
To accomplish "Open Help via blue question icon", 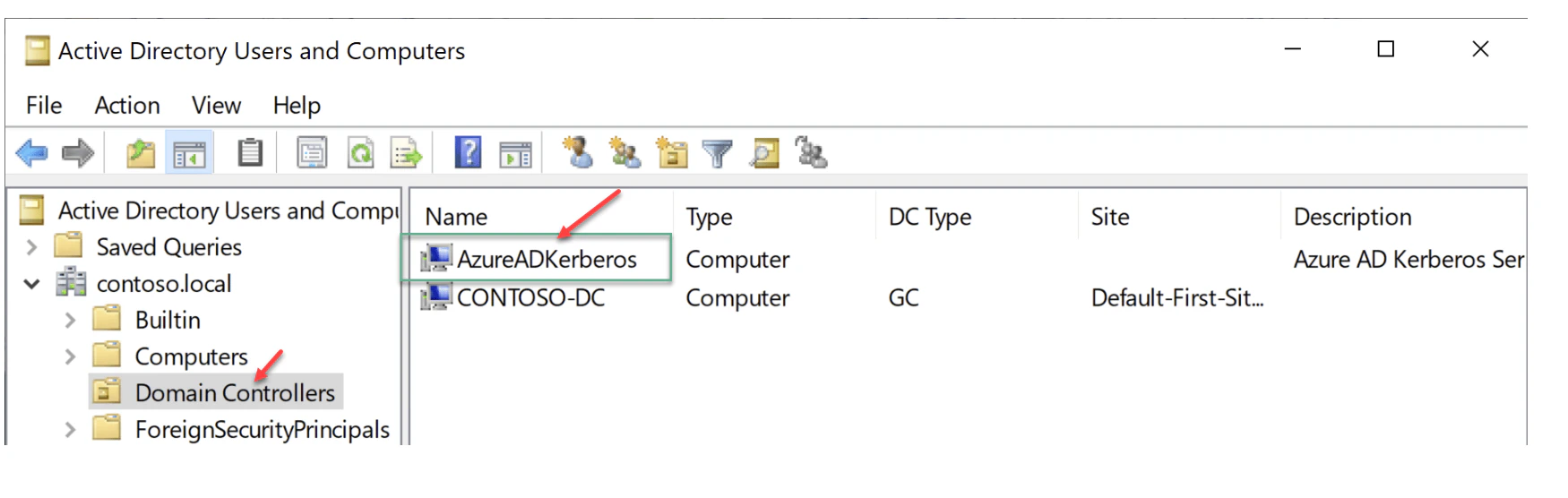I will pyautogui.click(x=468, y=153).
